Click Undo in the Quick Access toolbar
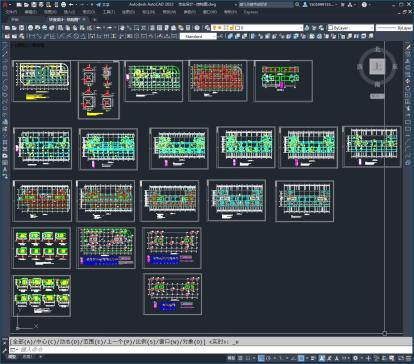 [71, 5]
